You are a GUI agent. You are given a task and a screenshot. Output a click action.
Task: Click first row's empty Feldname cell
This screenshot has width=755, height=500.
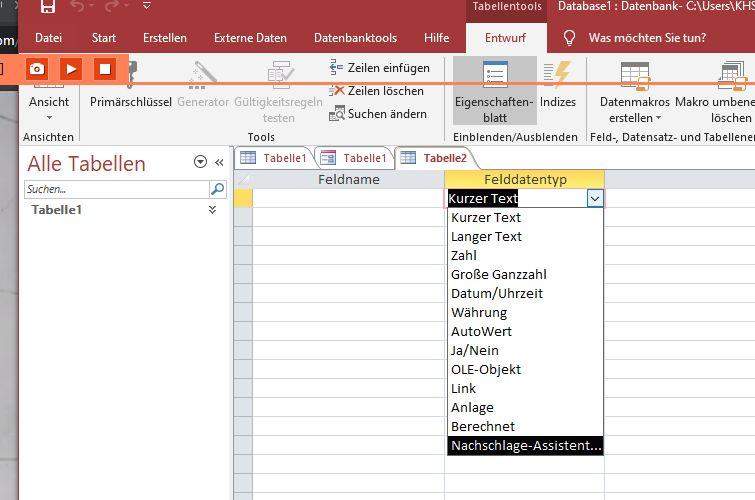(348, 198)
